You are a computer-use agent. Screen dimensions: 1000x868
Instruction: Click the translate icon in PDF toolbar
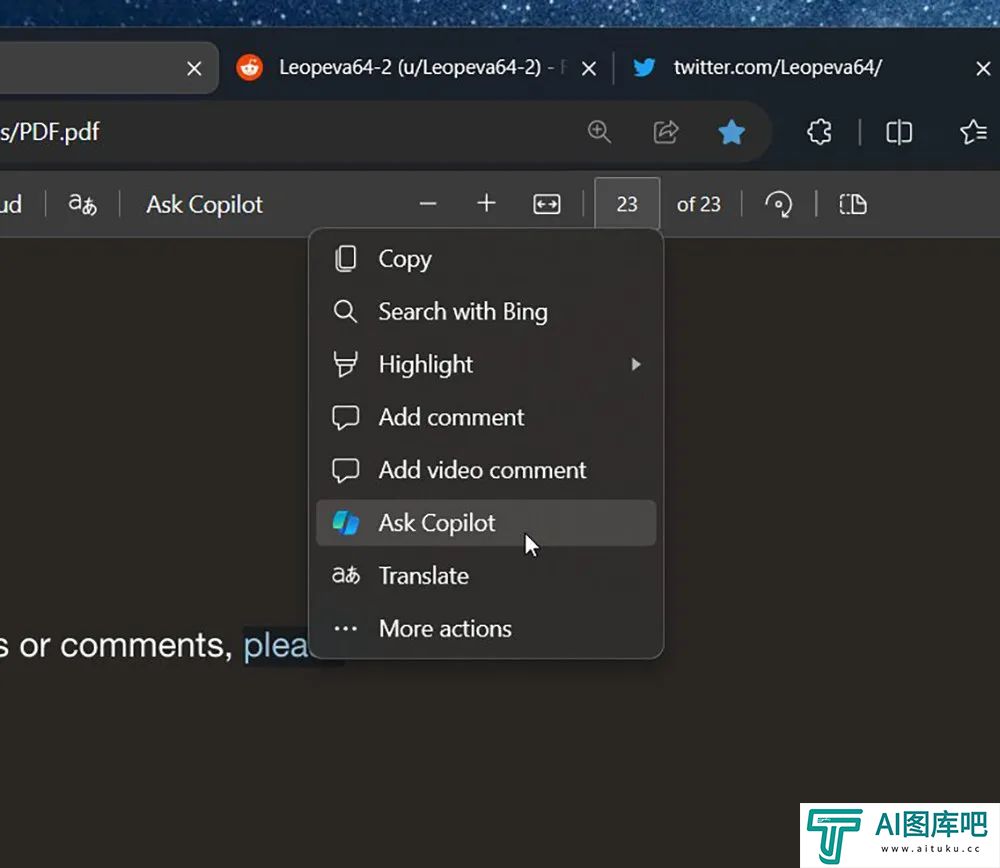83,205
